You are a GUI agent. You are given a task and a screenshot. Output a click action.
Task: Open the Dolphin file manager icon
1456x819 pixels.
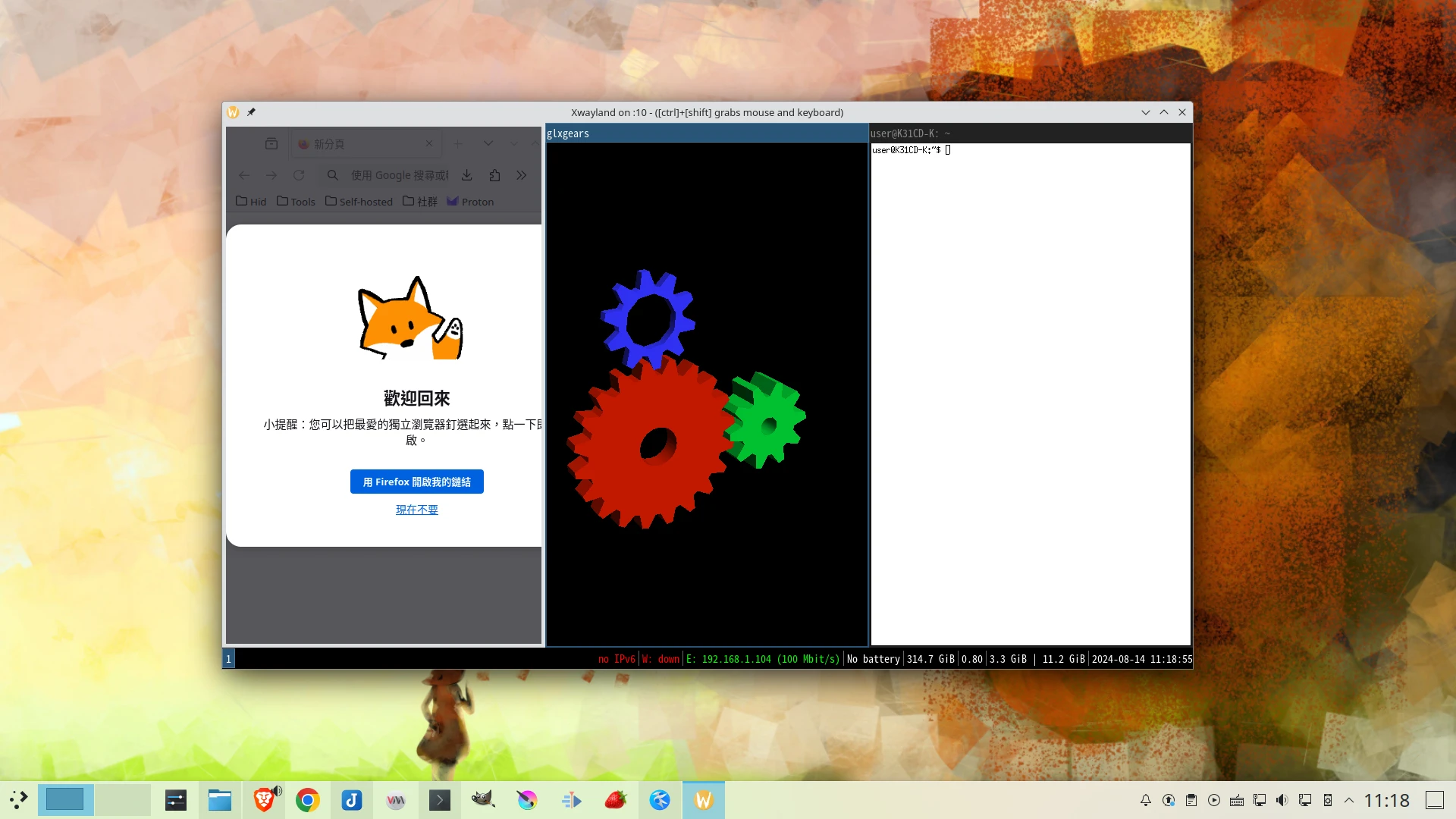point(220,800)
